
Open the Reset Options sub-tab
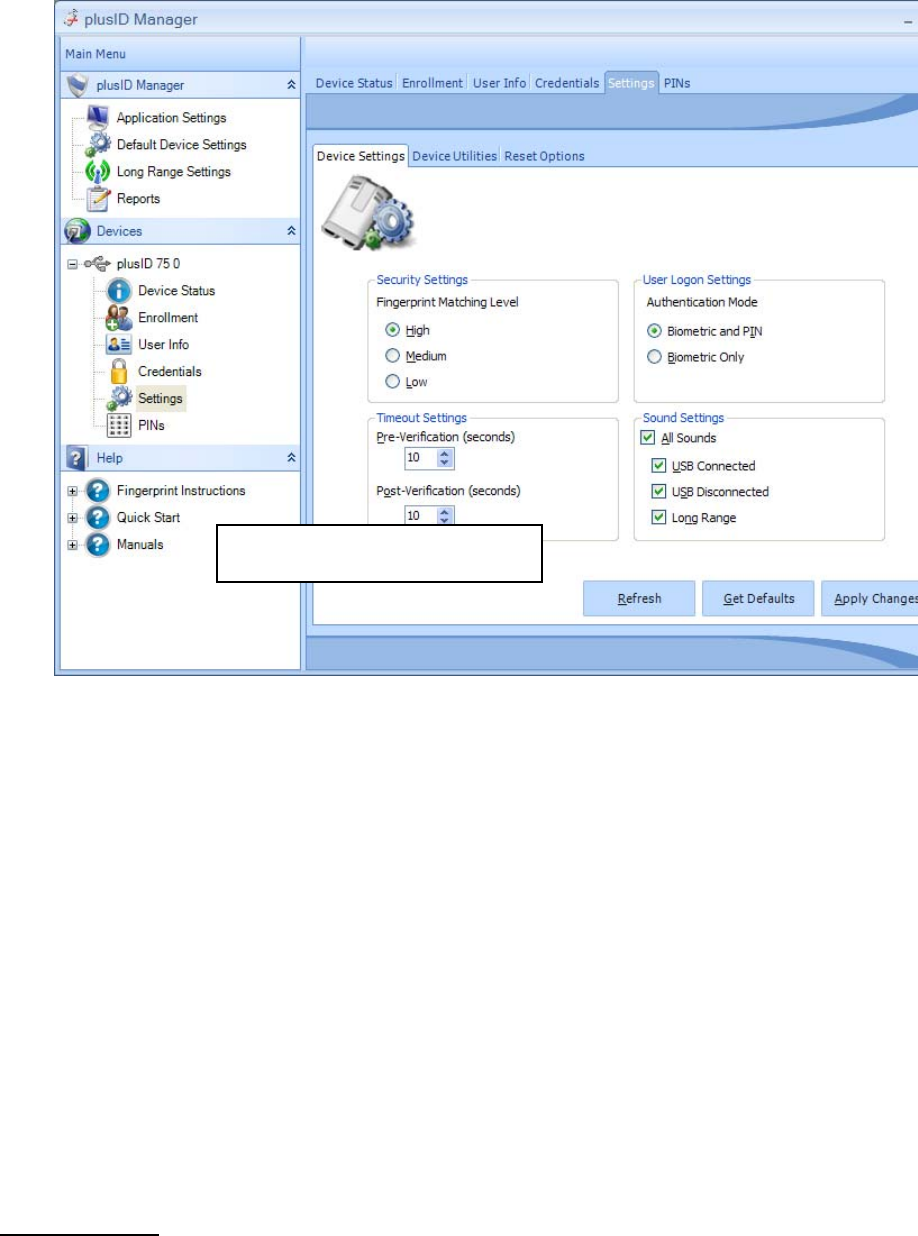point(545,156)
